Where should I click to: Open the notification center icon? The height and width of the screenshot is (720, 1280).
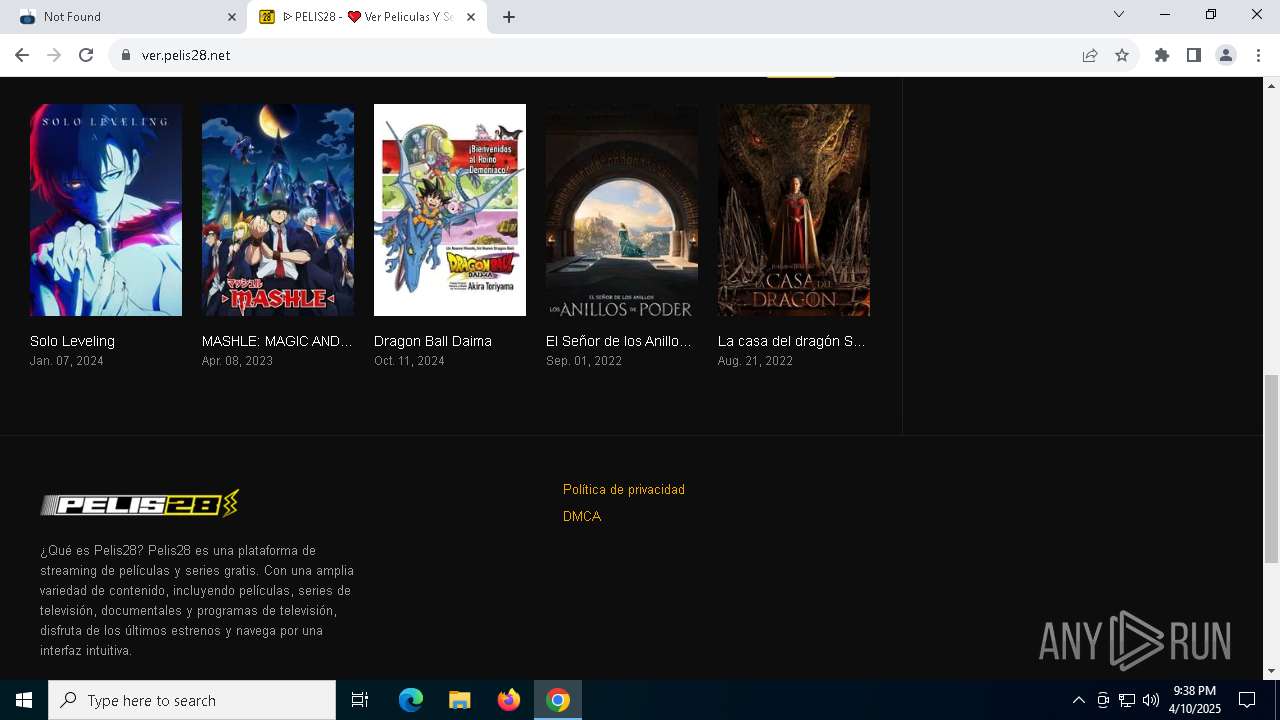coord(1247,700)
